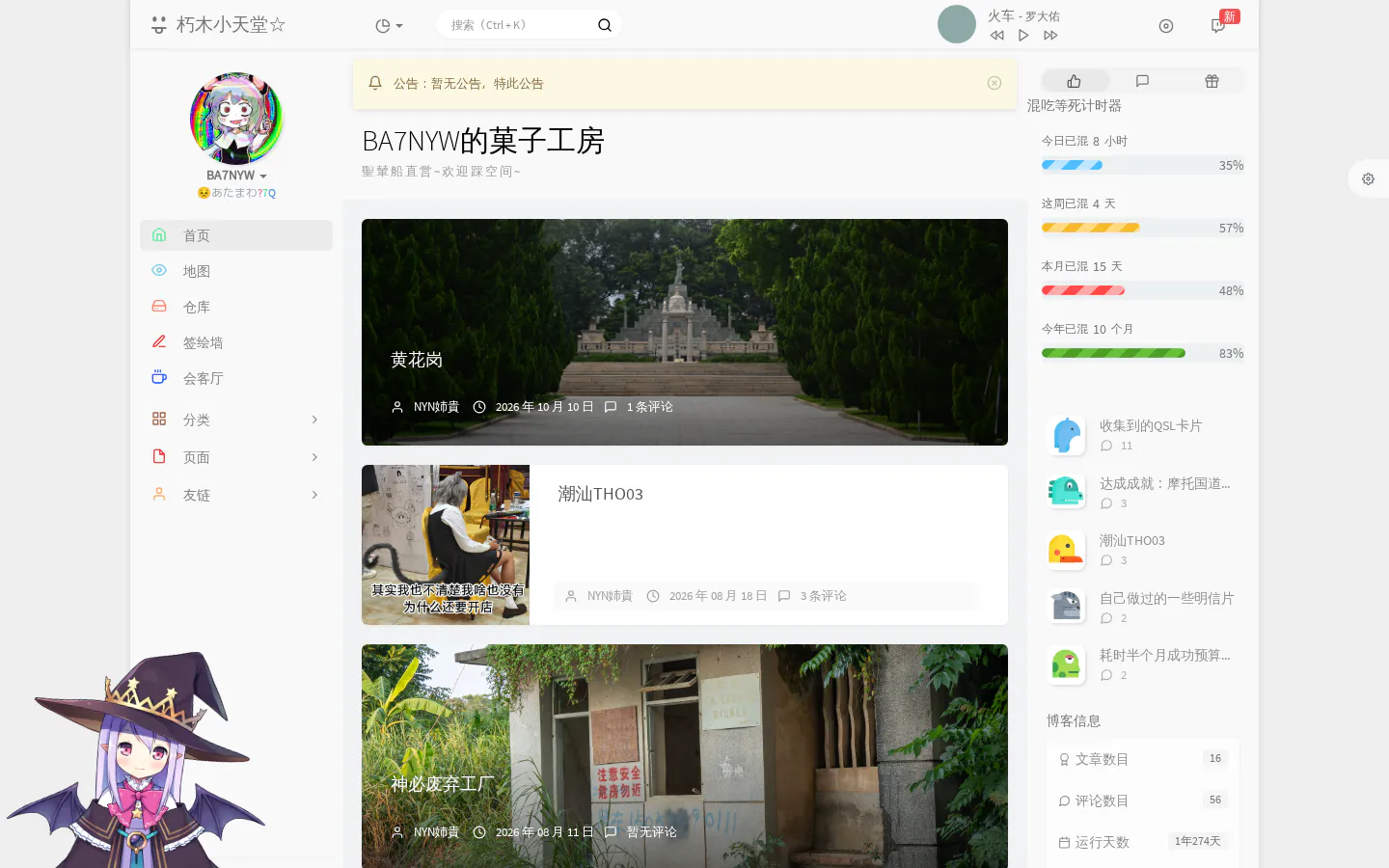Image resolution: width=1389 pixels, height=868 pixels.
Task: Click the search magnifier icon
Action: [605, 25]
